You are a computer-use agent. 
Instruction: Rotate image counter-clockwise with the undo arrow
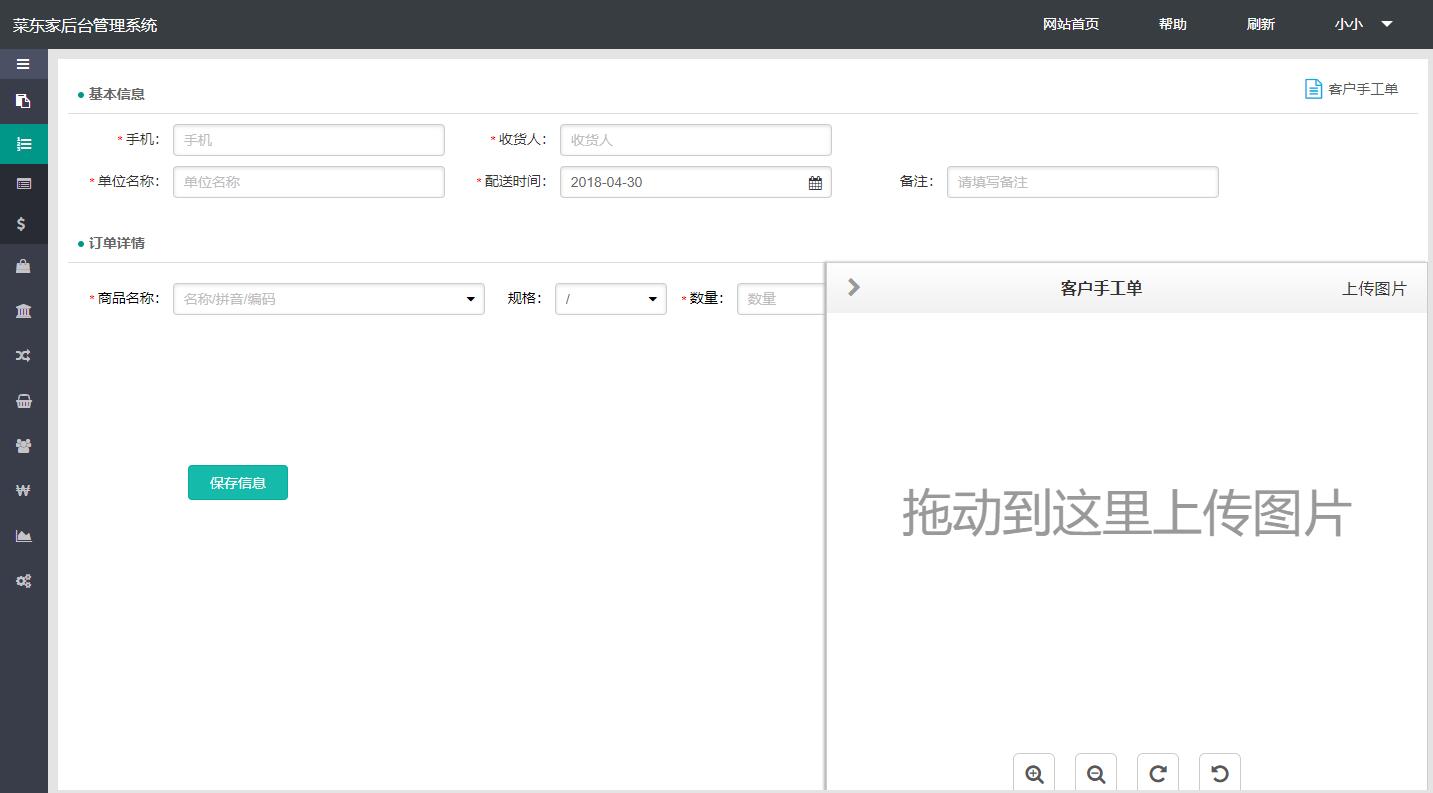(x=1220, y=773)
